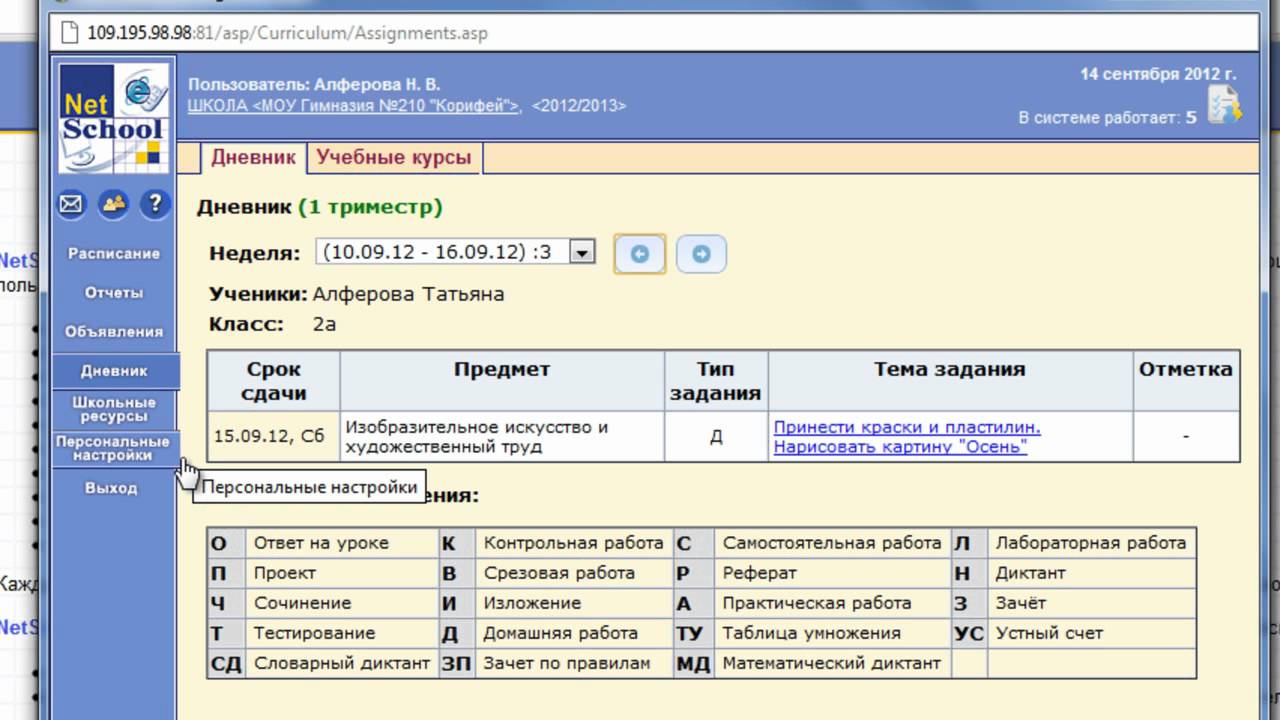The image size is (1280, 720).
Task: Click legend entry Зачет по правилам
Action: tap(567, 663)
